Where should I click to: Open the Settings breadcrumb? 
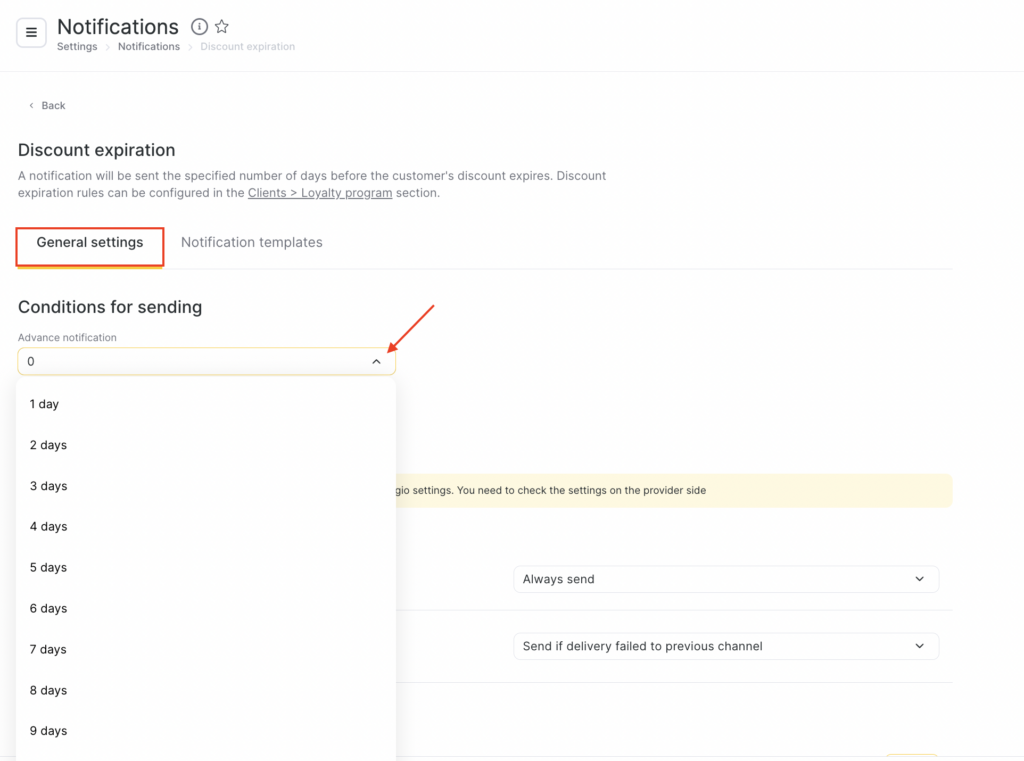(x=77, y=47)
